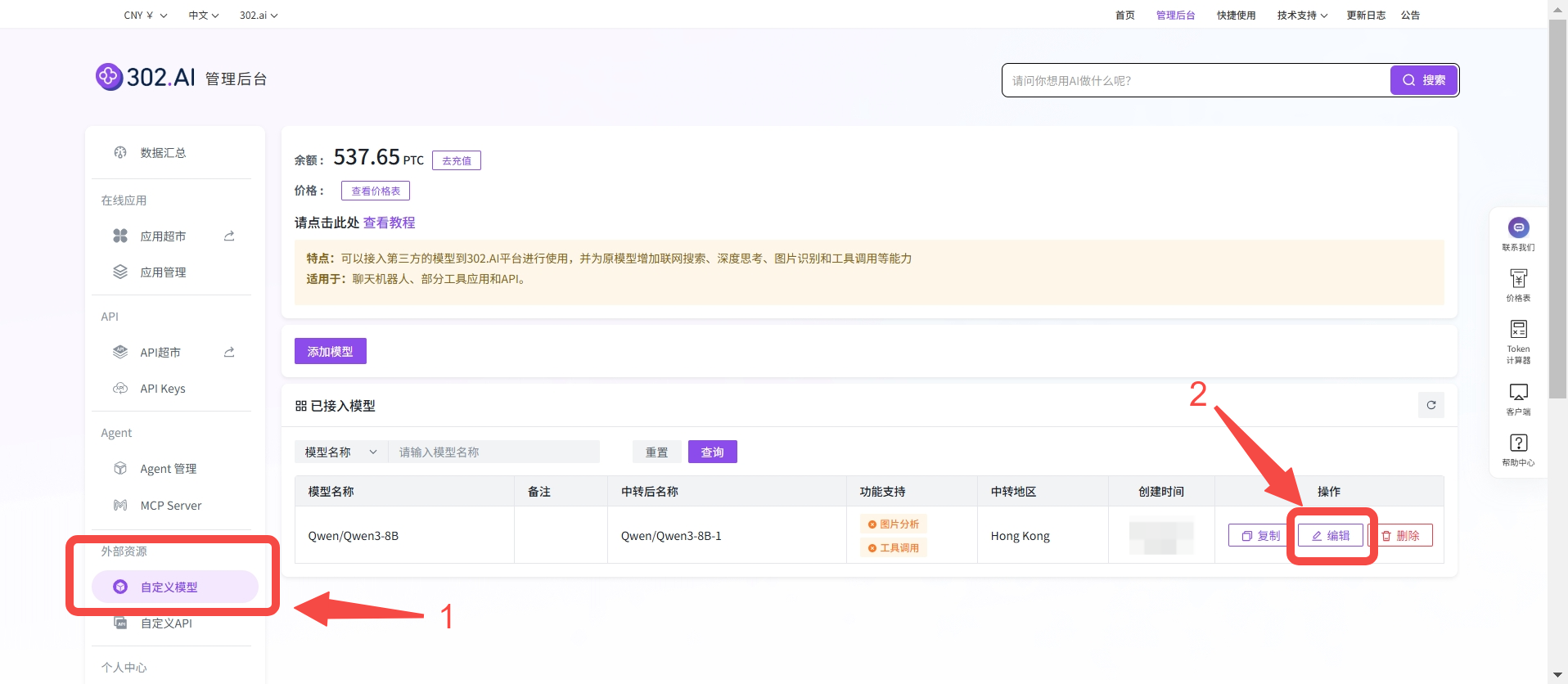Click 复制 for Qwen/Qwen3-8B row

click(1260, 535)
